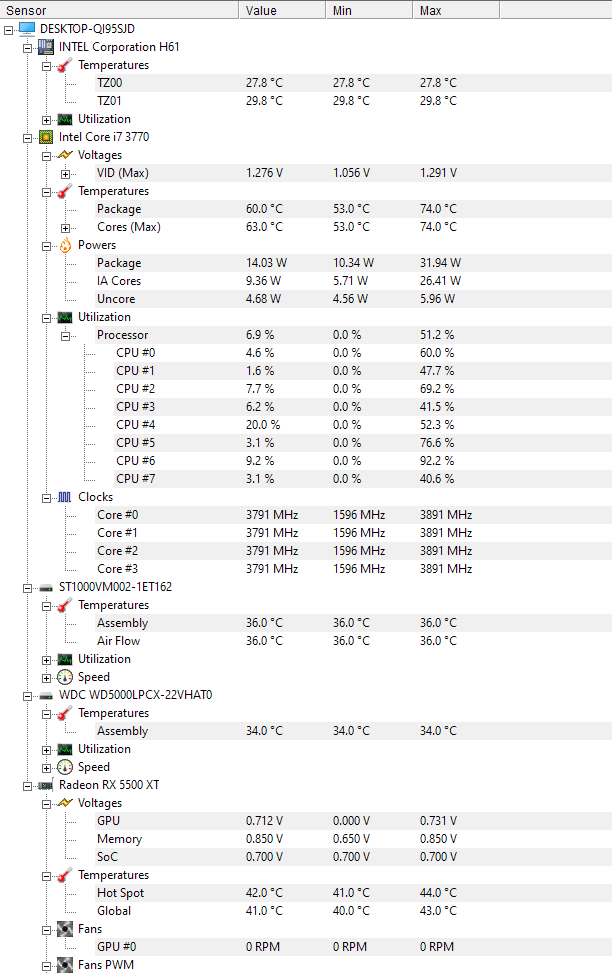Image resolution: width=612 pixels, height=973 pixels.
Task: Sort by the Value column header
Action: (x=282, y=10)
